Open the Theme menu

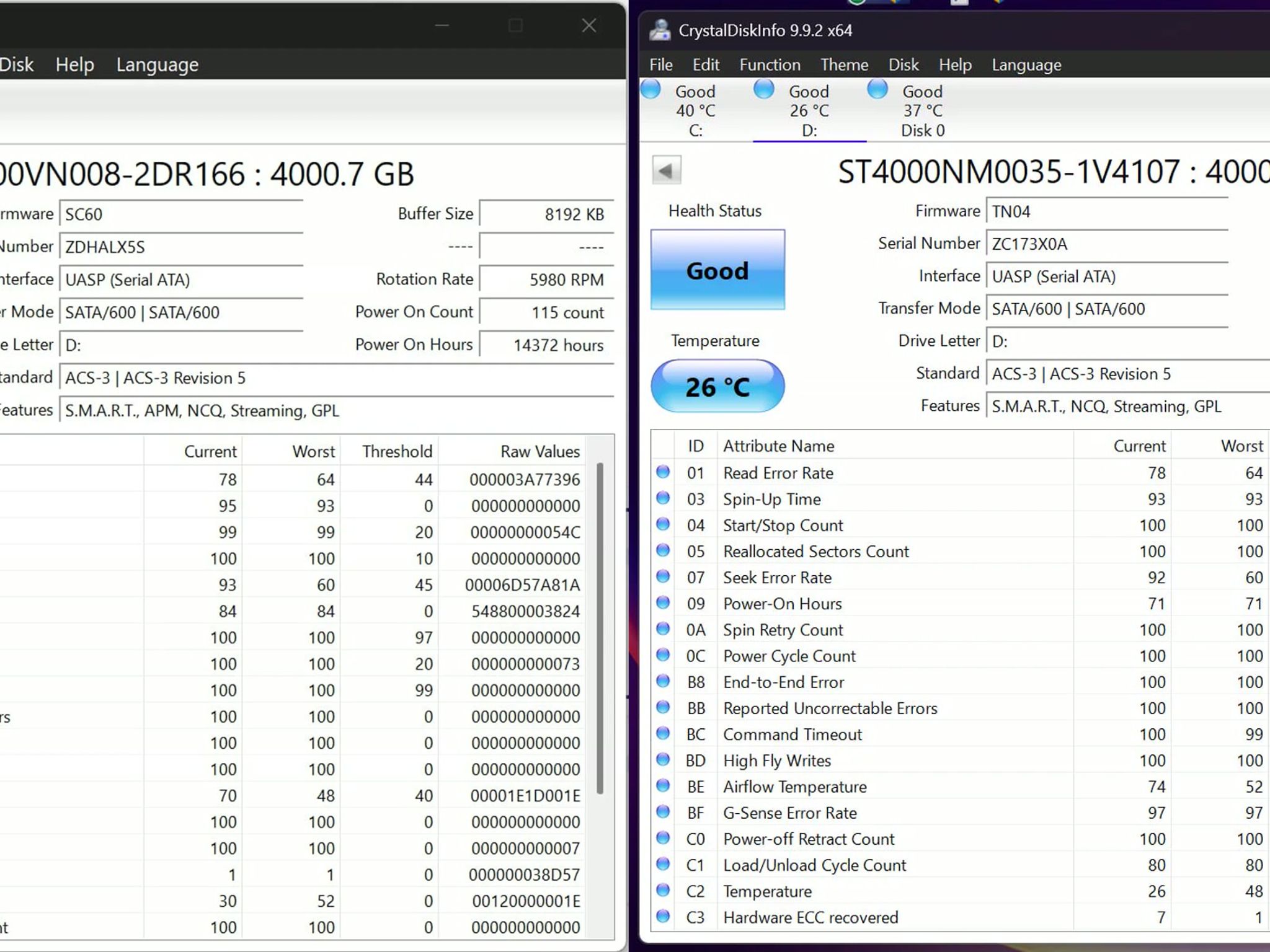(844, 64)
